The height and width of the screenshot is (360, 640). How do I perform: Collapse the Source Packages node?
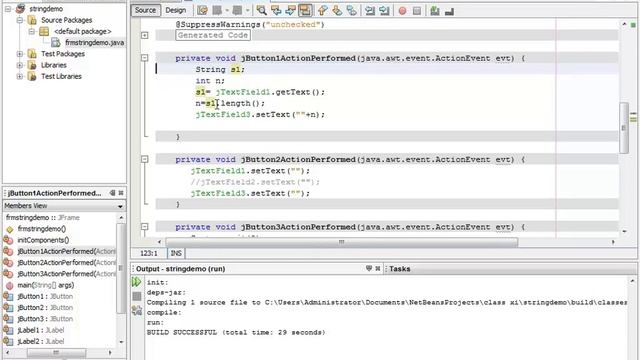[x=20, y=20]
